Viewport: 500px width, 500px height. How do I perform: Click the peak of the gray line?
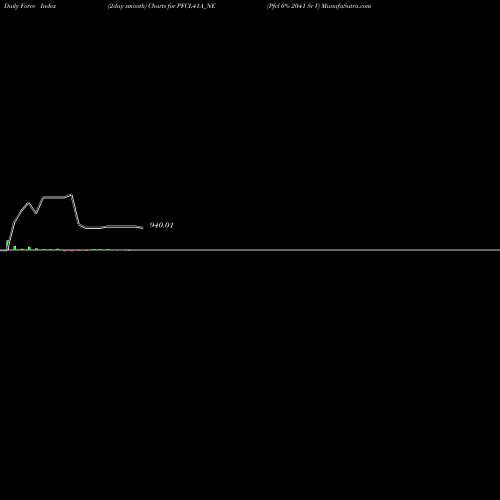pos(71,194)
